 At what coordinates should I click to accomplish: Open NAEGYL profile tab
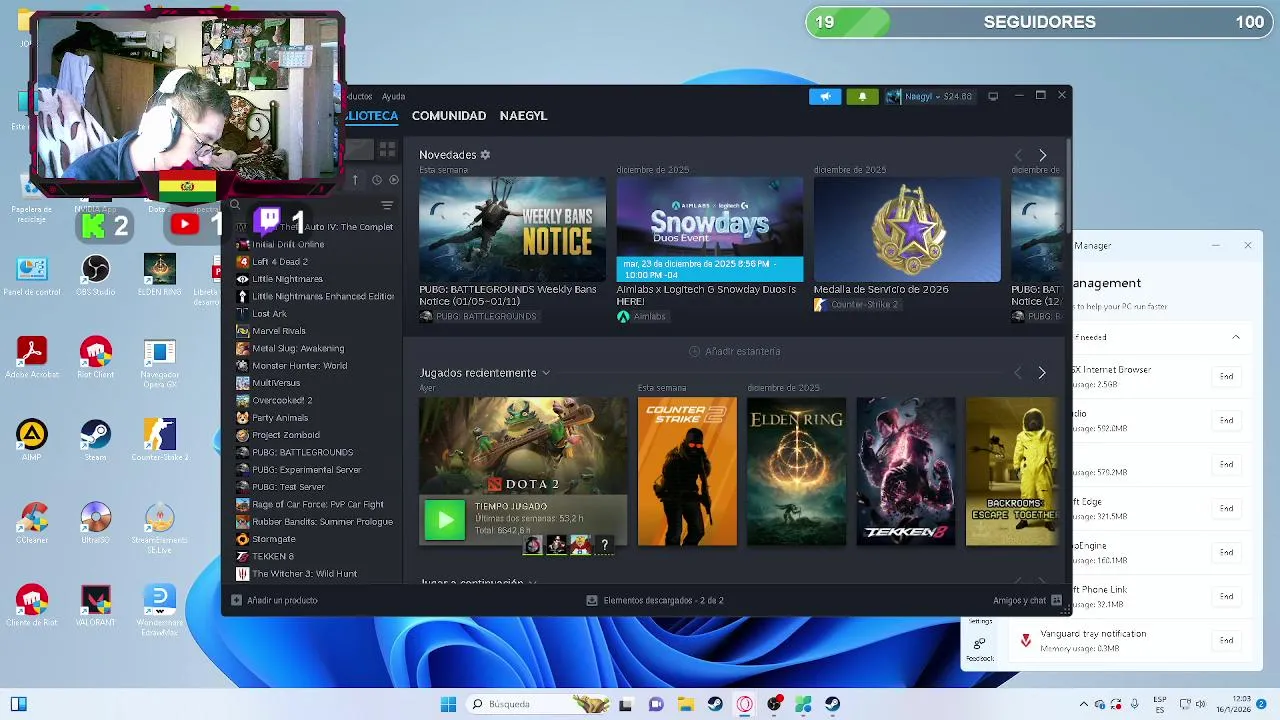coord(524,116)
